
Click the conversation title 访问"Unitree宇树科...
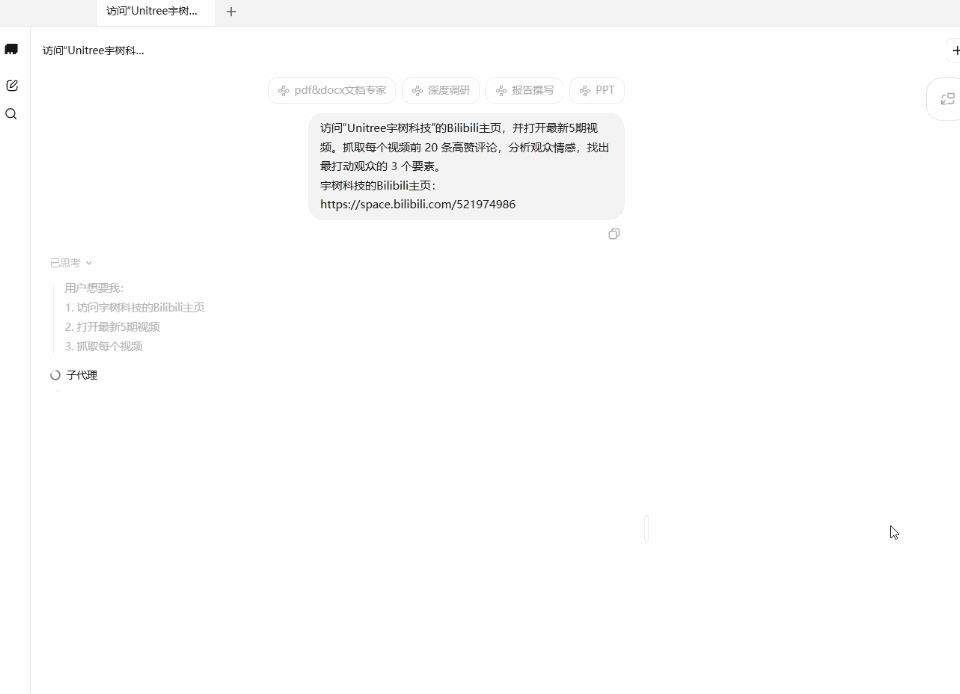pyautogui.click(x=94, y=51)
